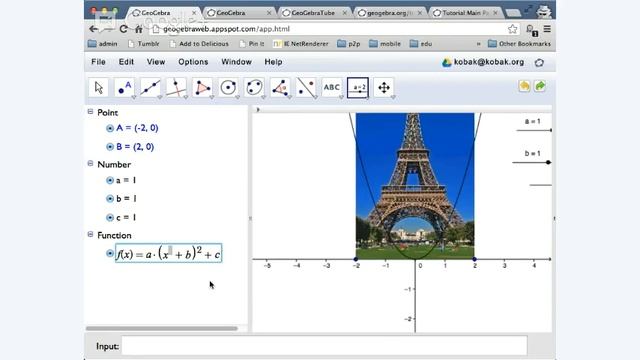Click the icon right of kobak@kobak.org
The height and width of the screenshot is (360, 640).
pos(539,62)
